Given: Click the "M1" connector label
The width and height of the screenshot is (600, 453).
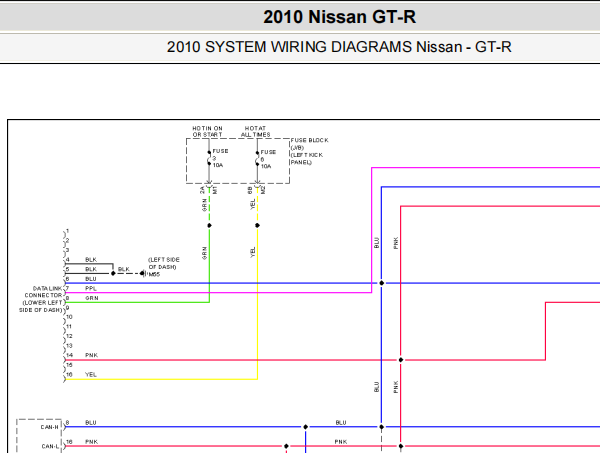Looking at the screenshot, I should [x=215, y=190].
